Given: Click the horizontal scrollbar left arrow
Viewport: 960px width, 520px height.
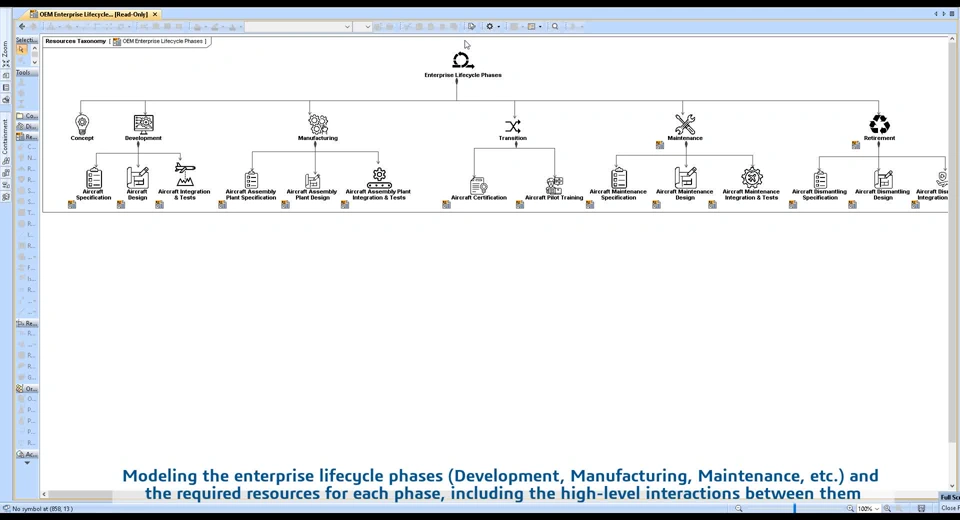Looking at the screenshot, I should [44, 494].
